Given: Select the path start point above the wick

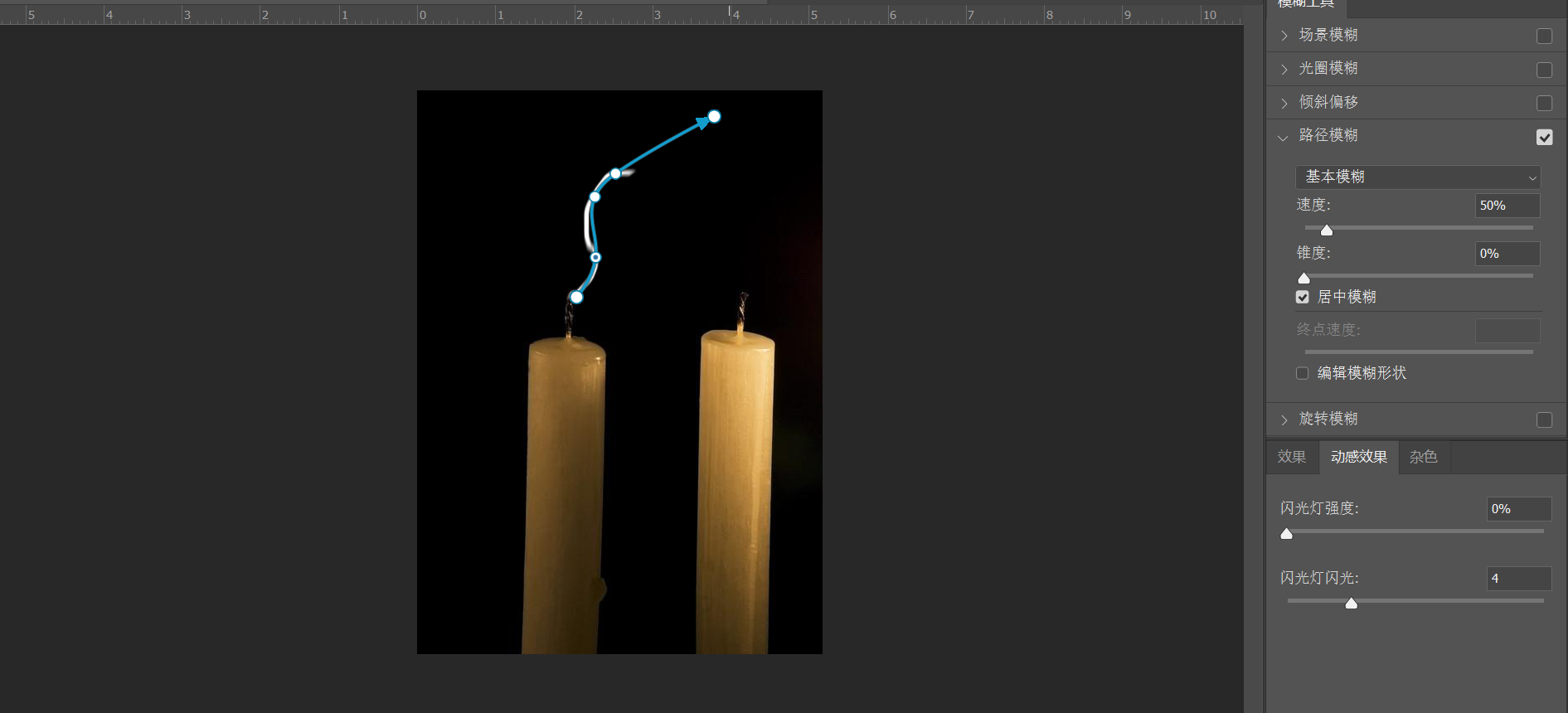Looking at the screenshot, I should pos(576,297).
